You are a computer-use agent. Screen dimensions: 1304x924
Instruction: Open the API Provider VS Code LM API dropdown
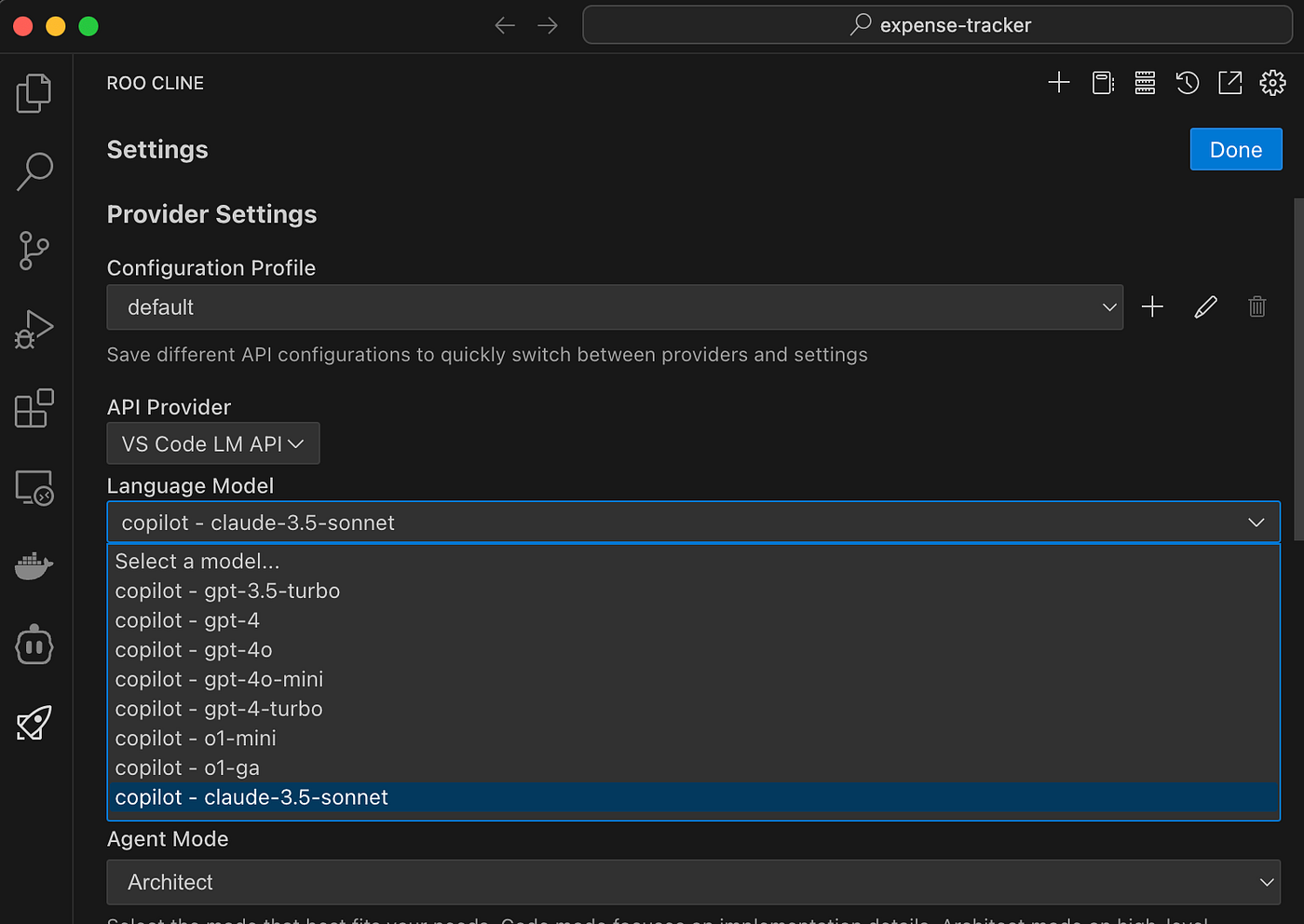point(213,443)
